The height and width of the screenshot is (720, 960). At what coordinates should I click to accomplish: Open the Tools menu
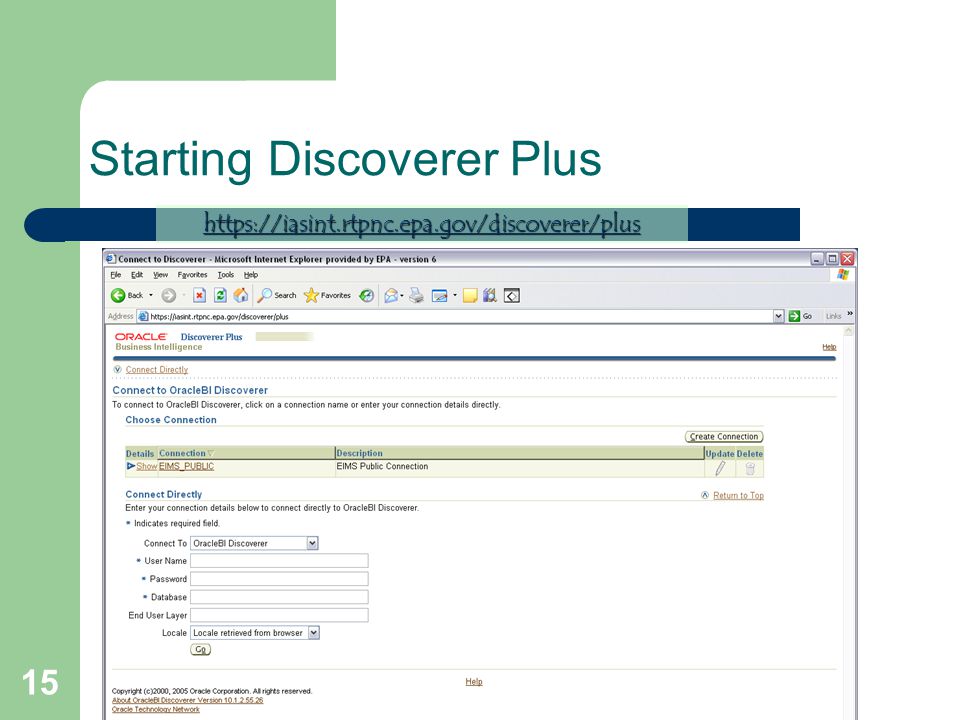pyautogui.click(x=226, y=275)
